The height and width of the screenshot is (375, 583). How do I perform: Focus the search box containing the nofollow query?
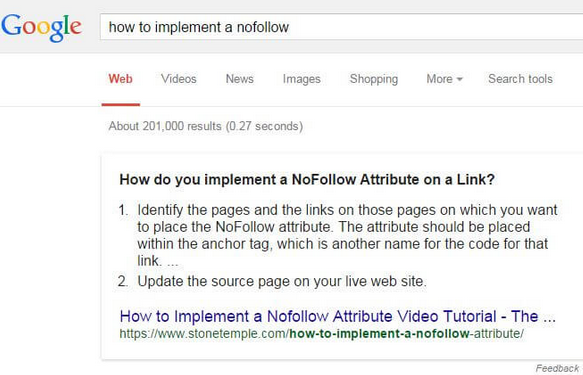click(341, 27)
